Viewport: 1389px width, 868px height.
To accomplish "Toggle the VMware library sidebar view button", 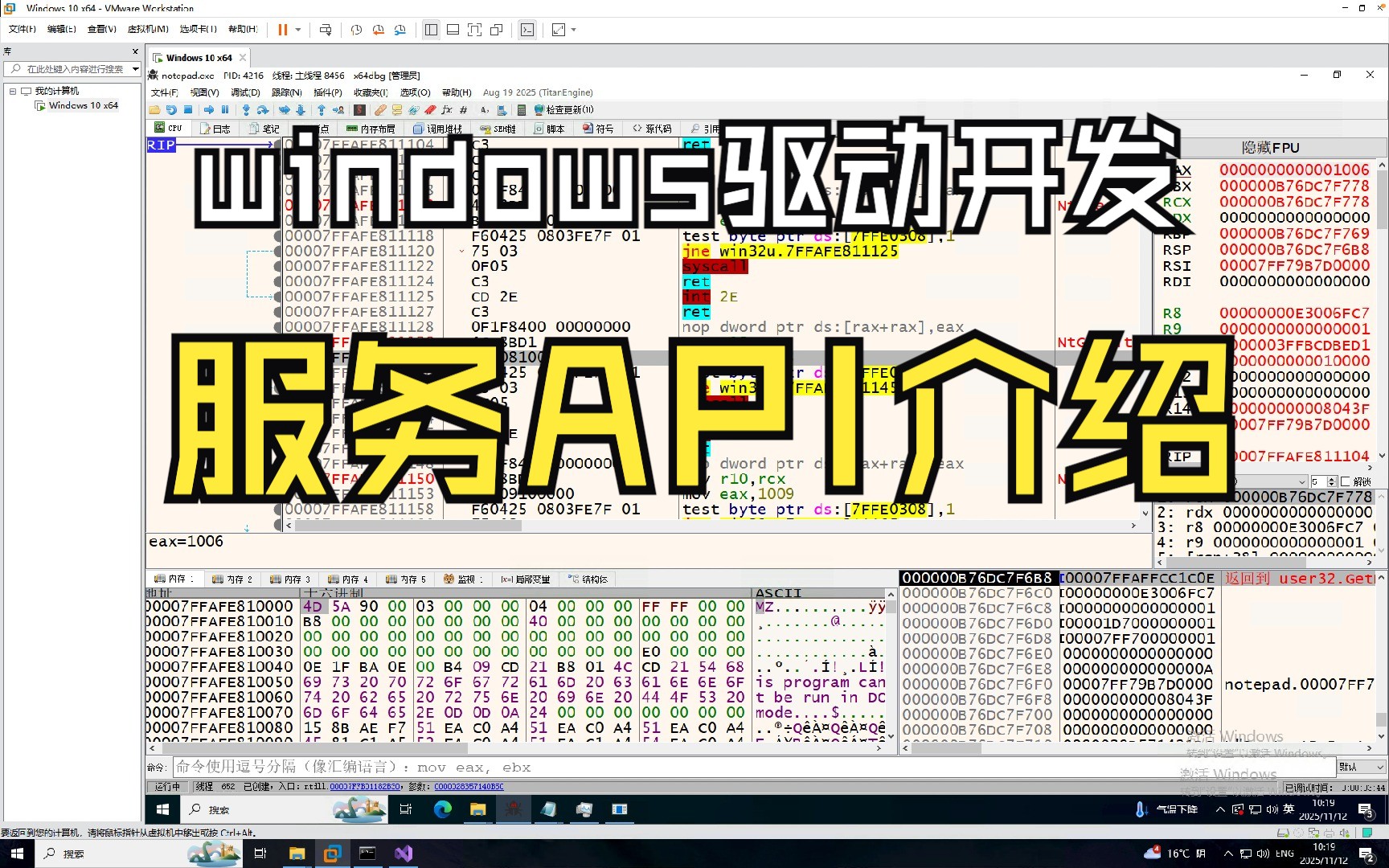I will (431, 30).
